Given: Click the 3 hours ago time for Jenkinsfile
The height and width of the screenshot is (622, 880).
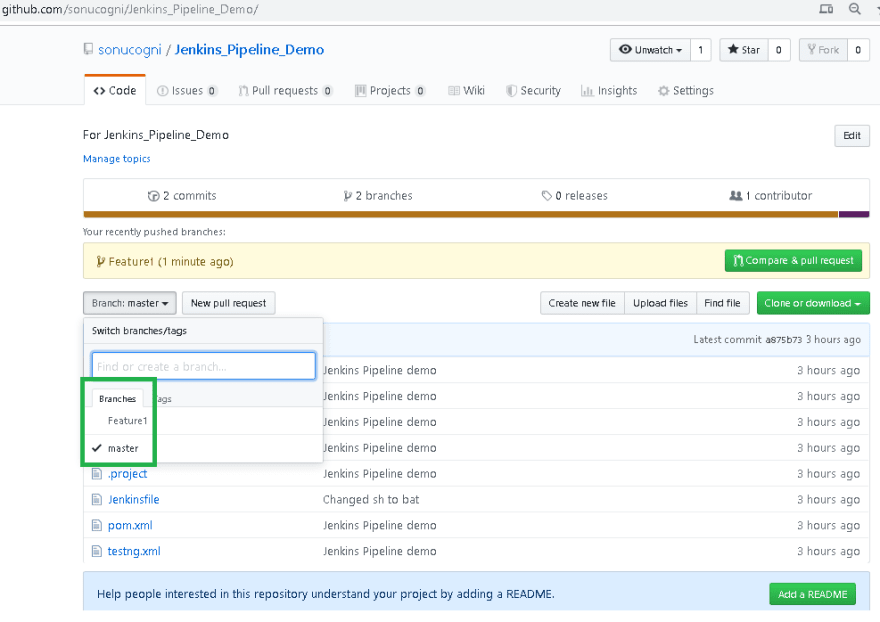Looking at the screenshot, I should pos(828,500).
